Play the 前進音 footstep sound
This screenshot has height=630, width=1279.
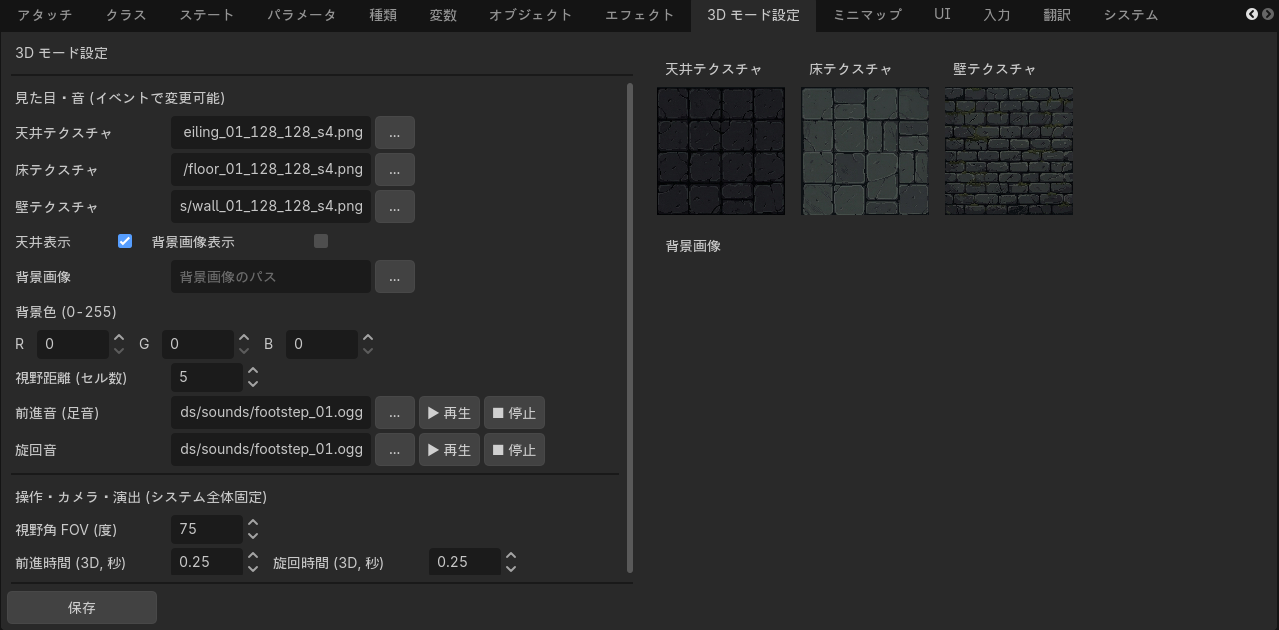tap(449, 412)
